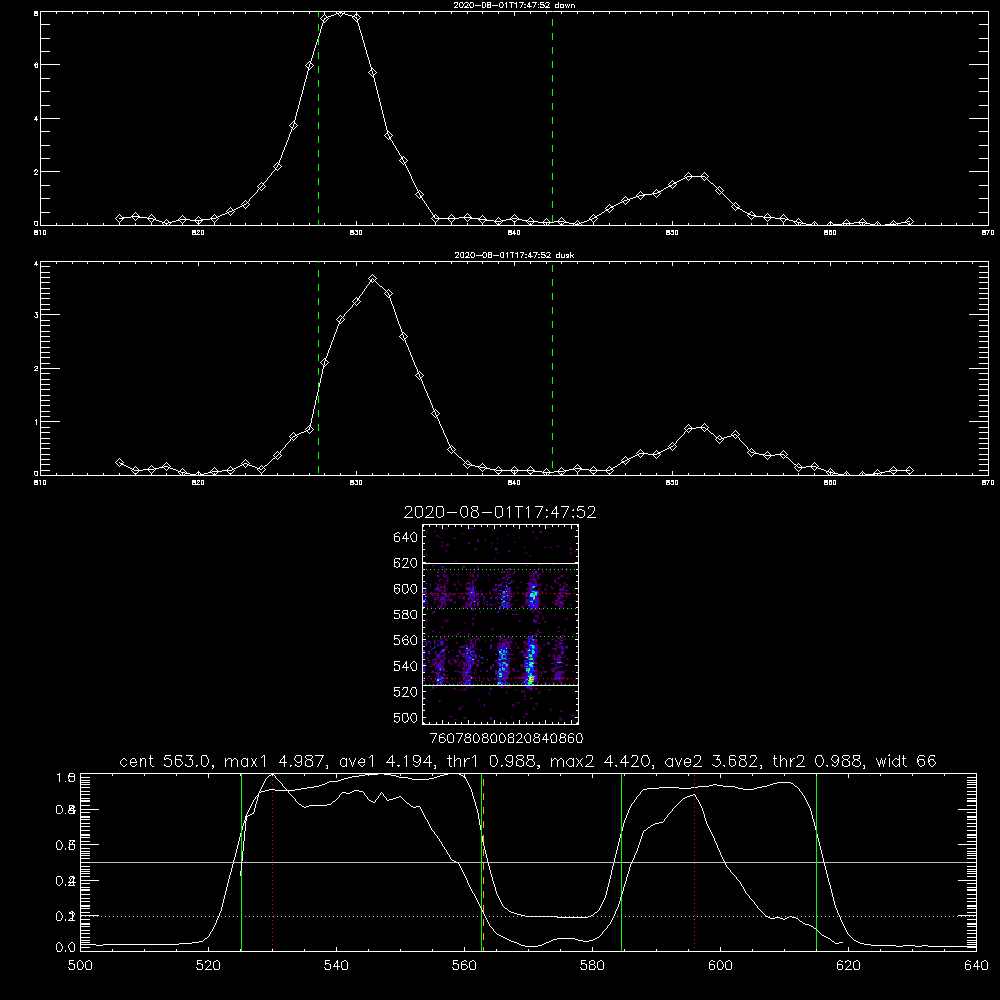
Task: Click the 500 label on the spectral image y-axis
Action: 406,717
